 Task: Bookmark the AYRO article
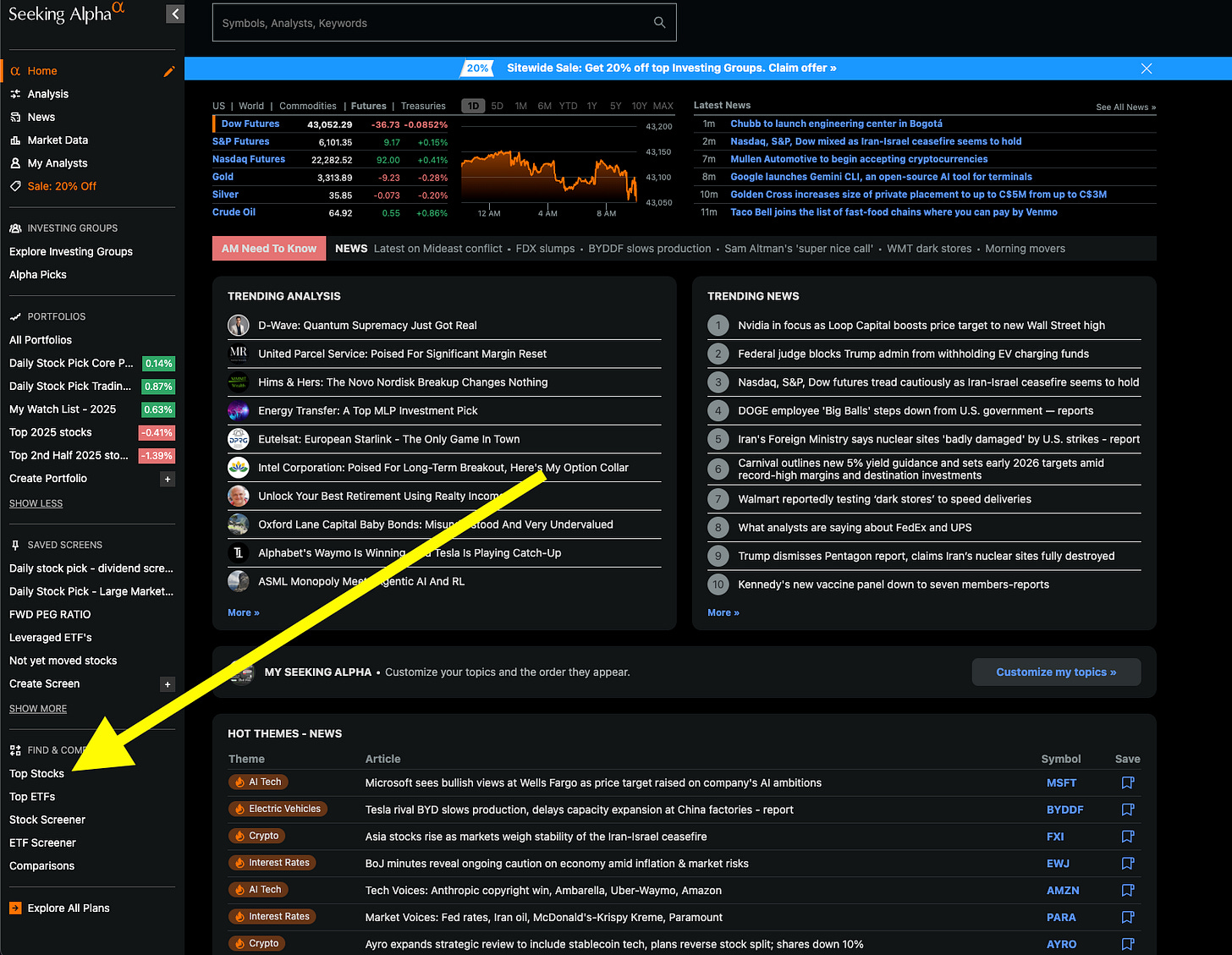point(1127,944)
